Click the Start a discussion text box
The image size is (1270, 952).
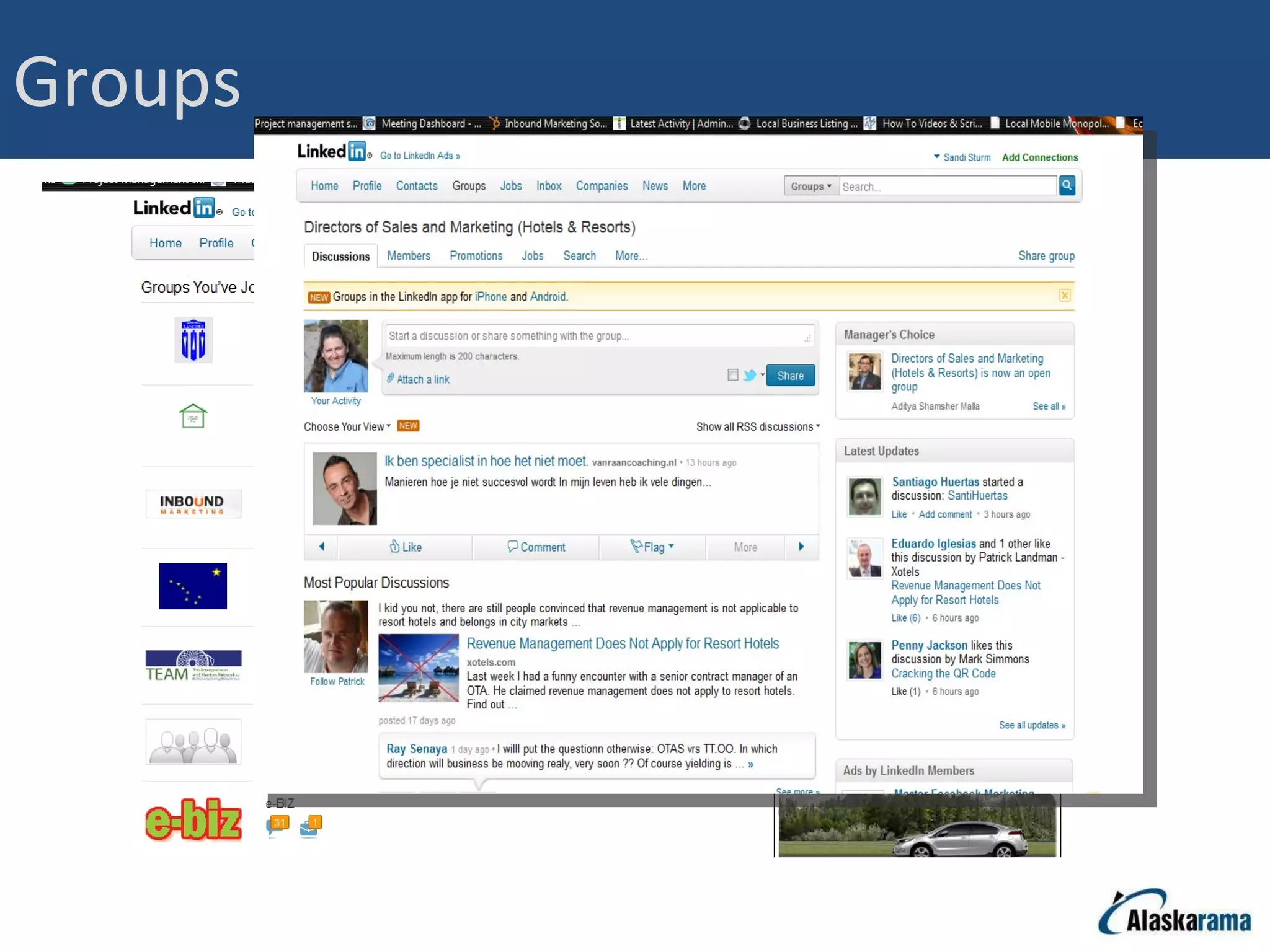595,336
